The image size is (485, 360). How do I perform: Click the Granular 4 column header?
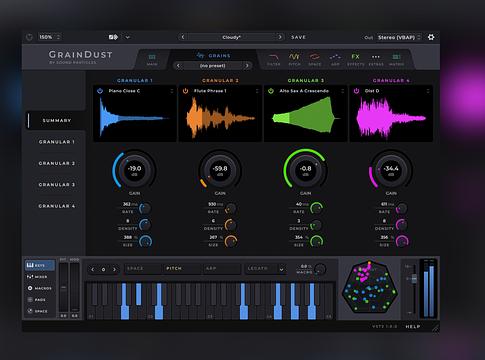coord(391,80)
